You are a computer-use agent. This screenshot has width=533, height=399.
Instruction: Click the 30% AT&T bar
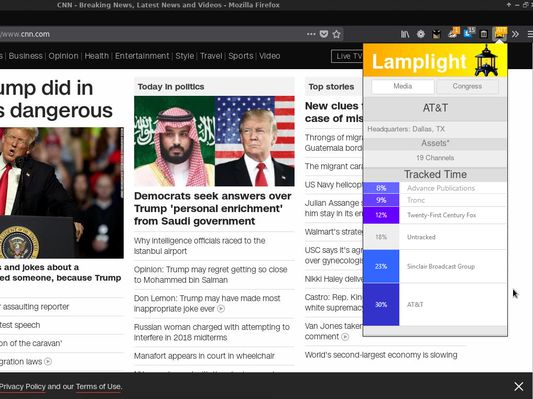(x=381, y=305)
